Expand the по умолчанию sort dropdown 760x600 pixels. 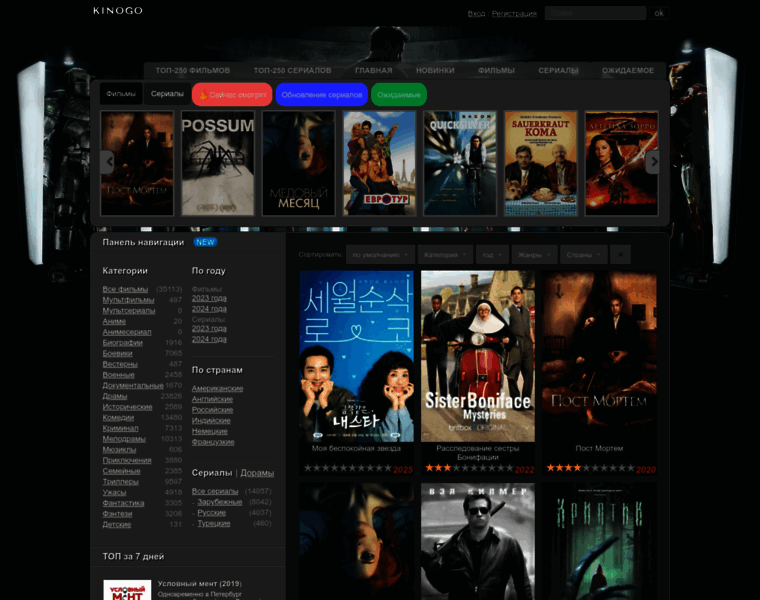(x=380, y=254)
